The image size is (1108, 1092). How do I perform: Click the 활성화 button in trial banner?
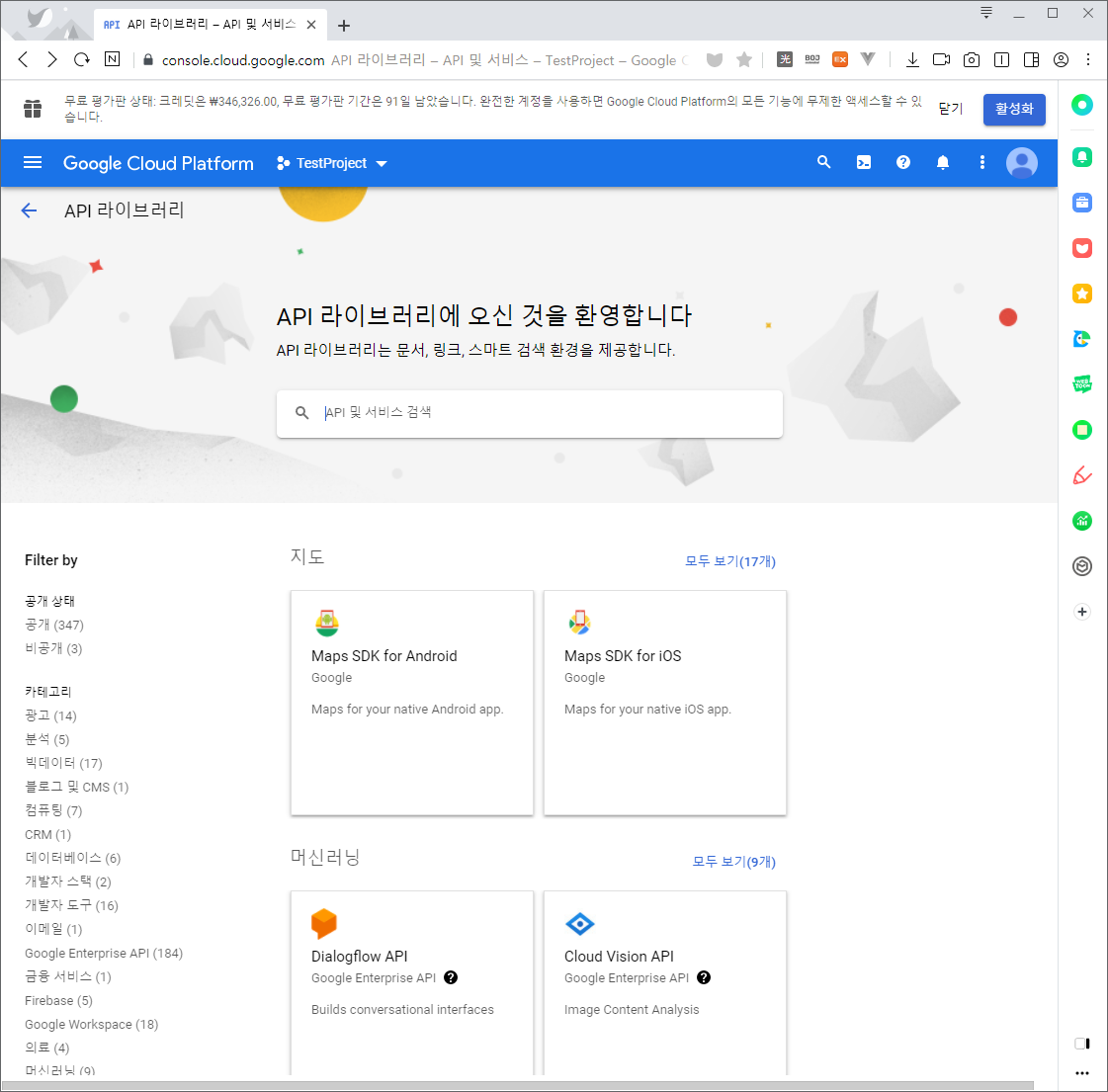pos(1014,110)
